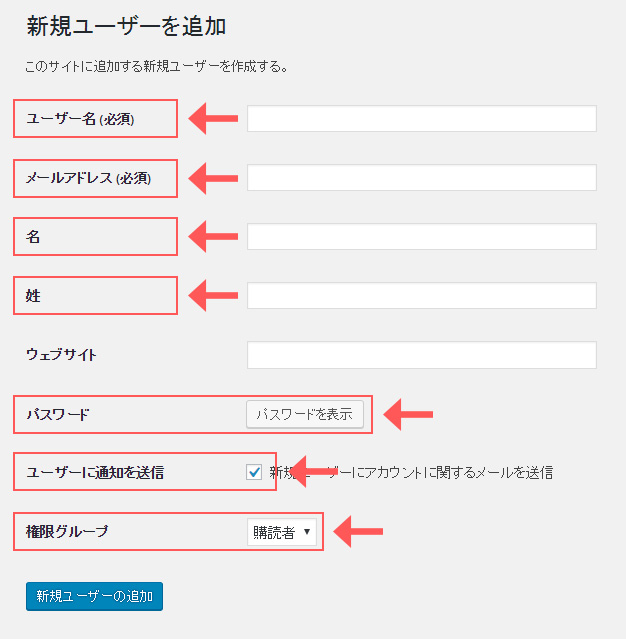Image resolution: width=626 pixels, height=639 pixels.
Task: Focus the メールアドレス input box
Action: coord(422,178)
